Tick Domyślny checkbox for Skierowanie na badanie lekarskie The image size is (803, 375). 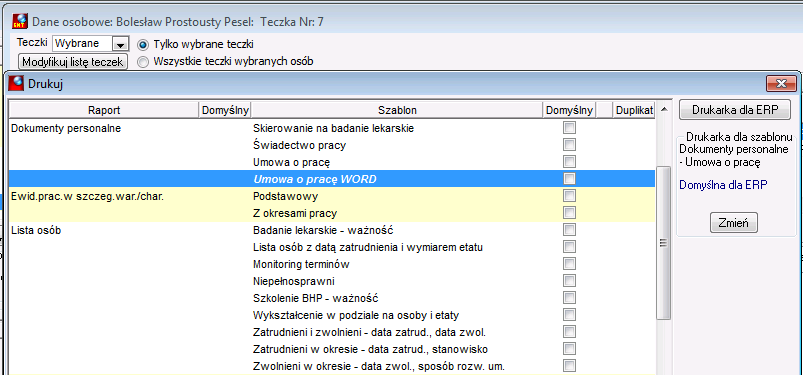tap(569, 128)
